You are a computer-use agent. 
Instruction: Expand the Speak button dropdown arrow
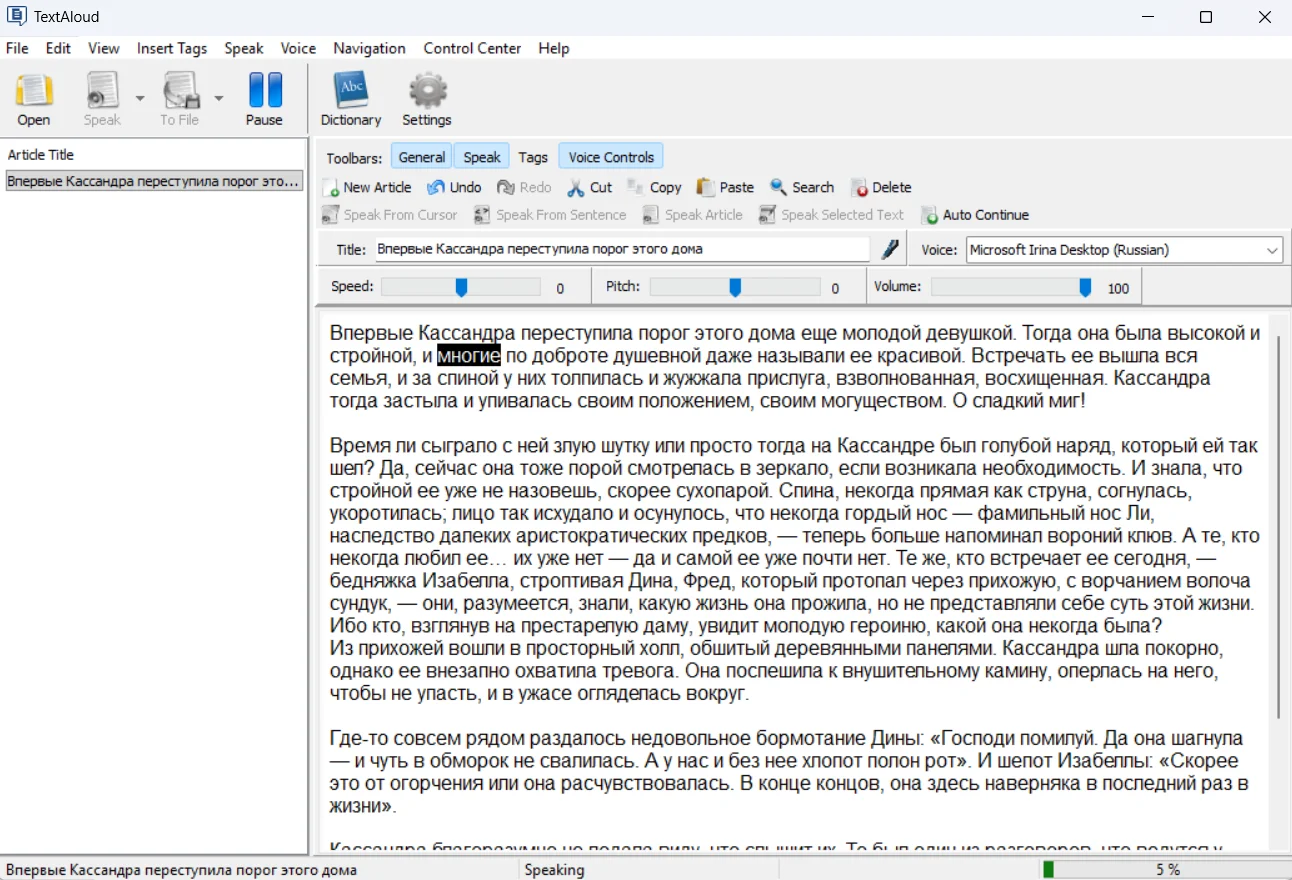140,98
